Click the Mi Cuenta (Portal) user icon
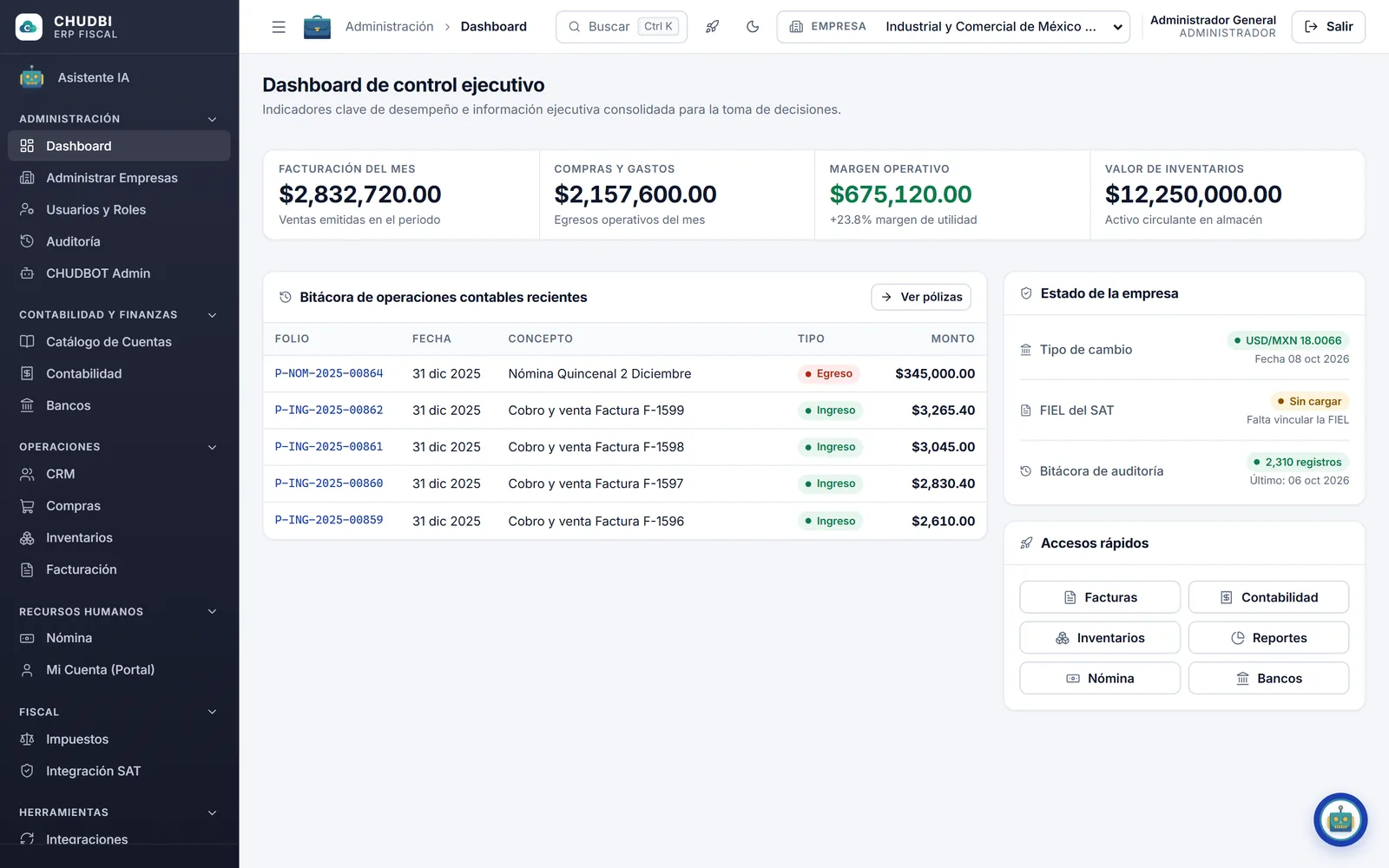Viewport: 1389px width, 868px height. point(27,670)
